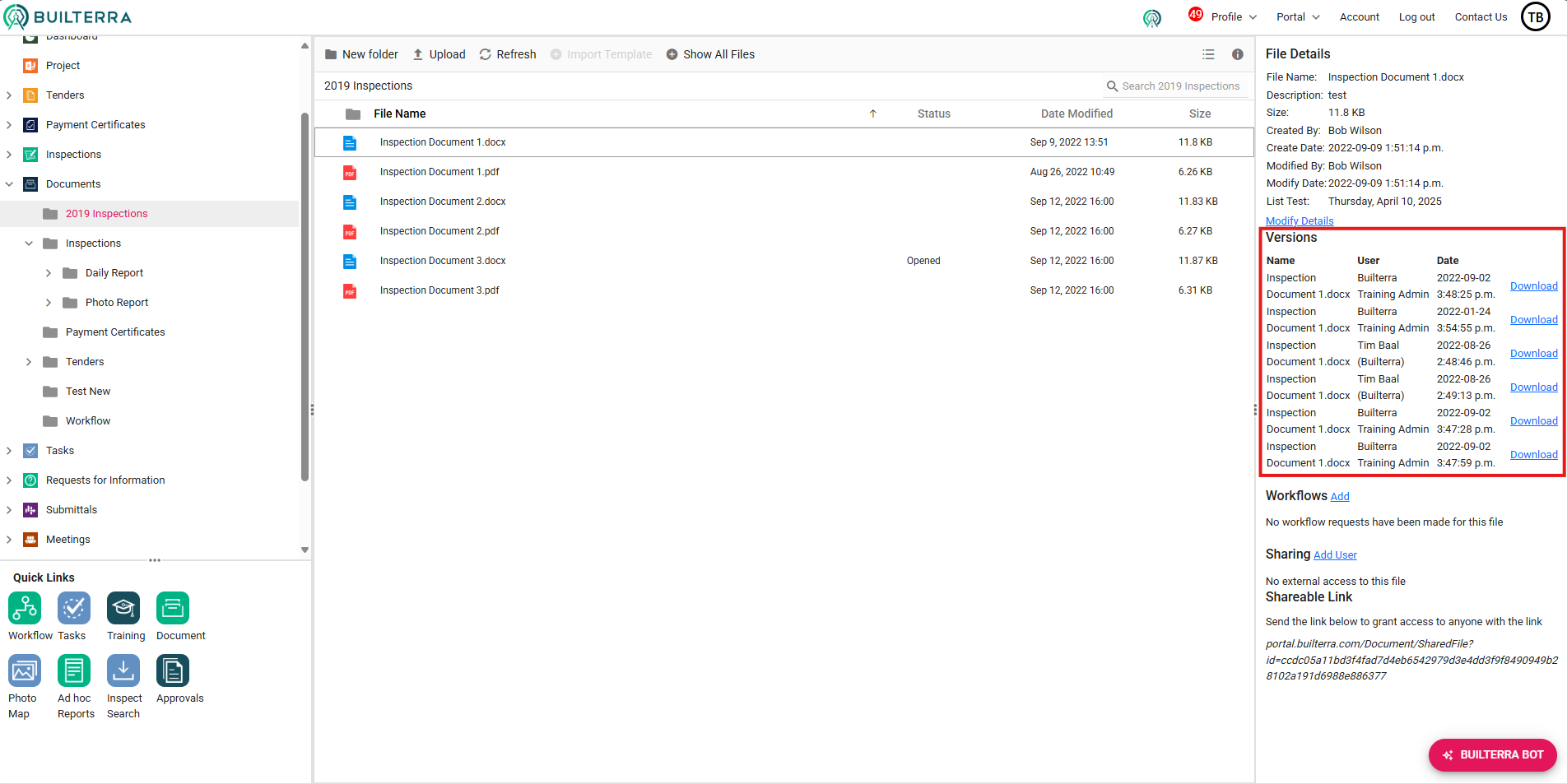Screen dimensions: 1567x784
Task: Download the version dated 3:47:59 p.m.
Action: [x=1533, y=455]
